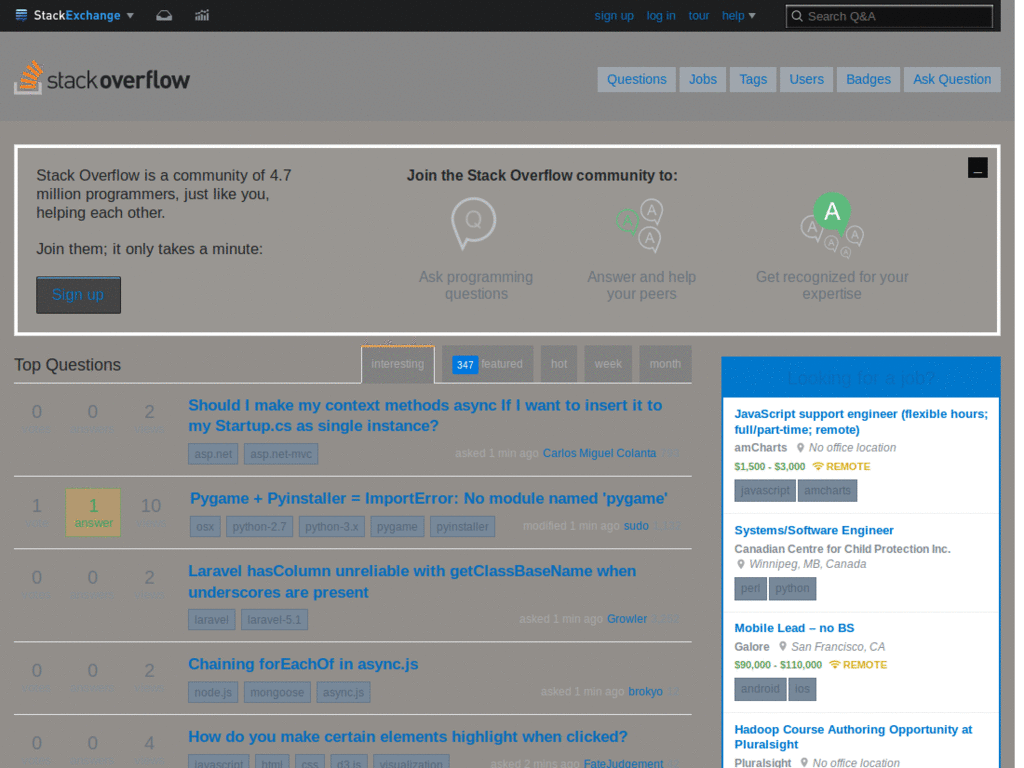Viewport: 1024px width, 768px height.
Task: Open the tour link
Action: tap(697, 16)
